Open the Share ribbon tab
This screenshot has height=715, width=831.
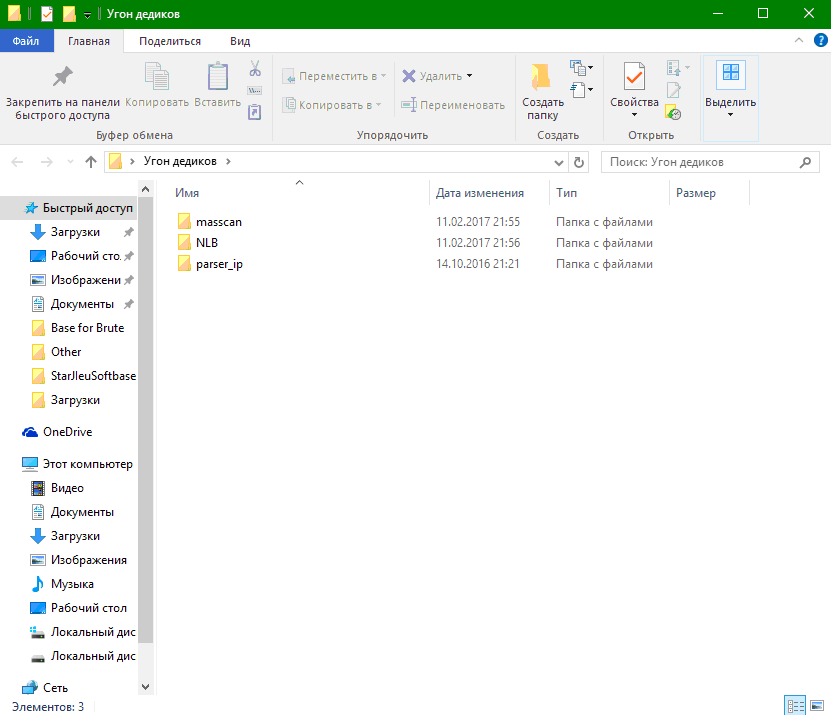pyautogui.click(x=170, y=41)
